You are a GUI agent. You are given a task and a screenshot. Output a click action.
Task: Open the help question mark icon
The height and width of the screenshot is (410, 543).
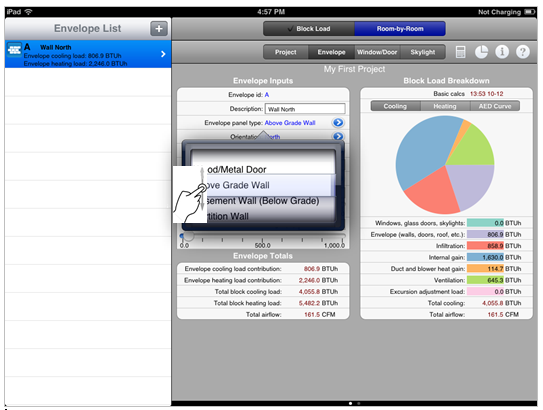pos(523,52)
